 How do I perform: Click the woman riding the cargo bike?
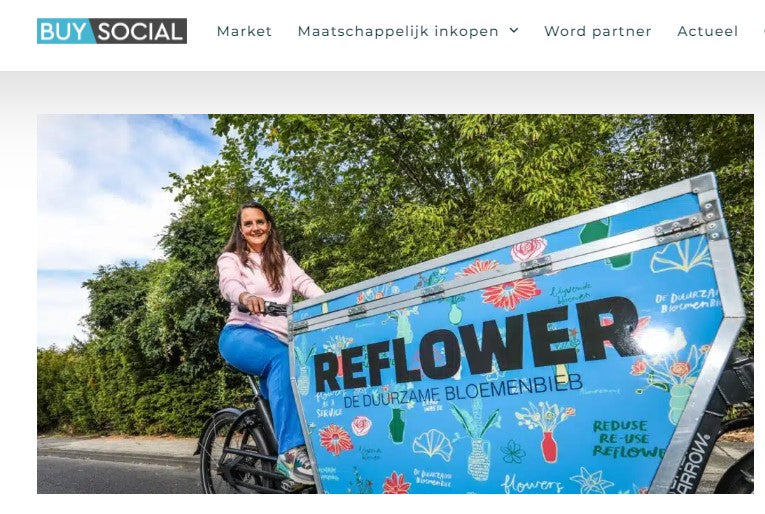266,336
